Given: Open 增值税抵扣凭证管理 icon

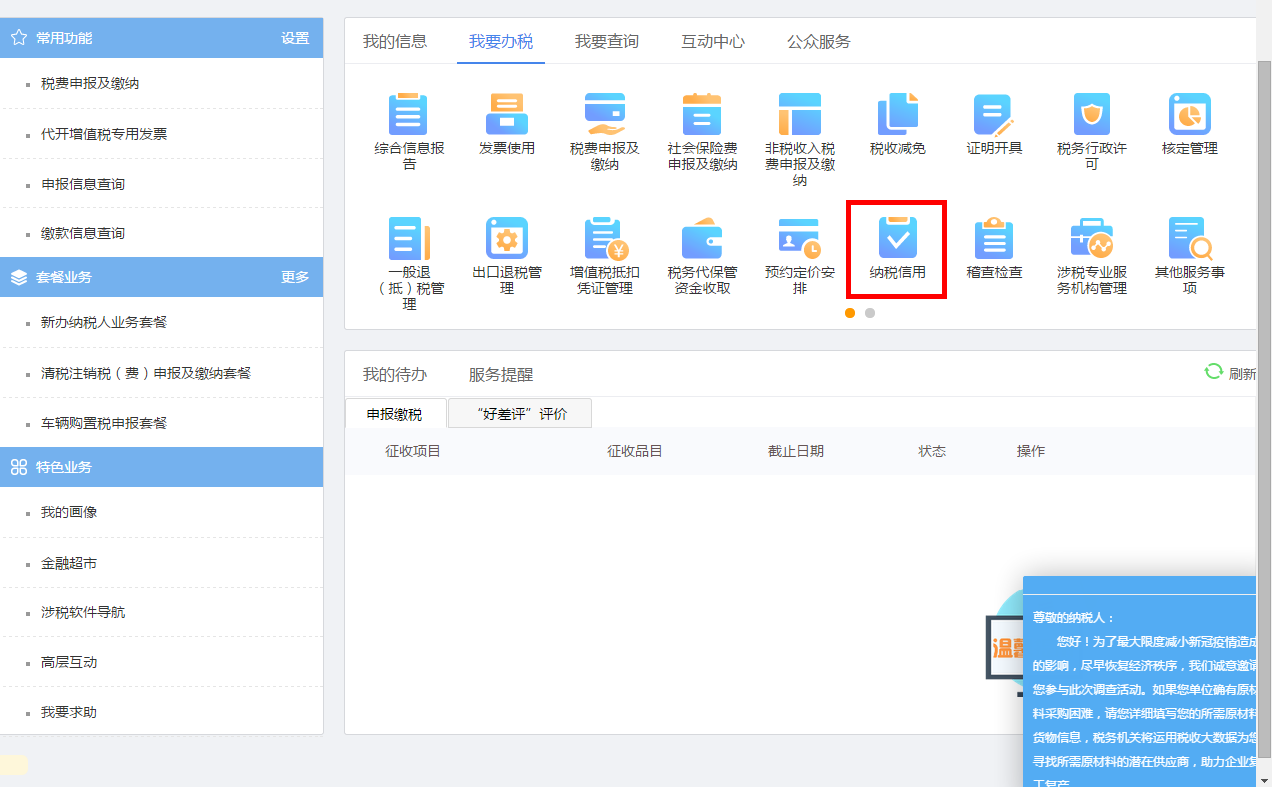Looking at the screenshot, I should tap(605, 238).
